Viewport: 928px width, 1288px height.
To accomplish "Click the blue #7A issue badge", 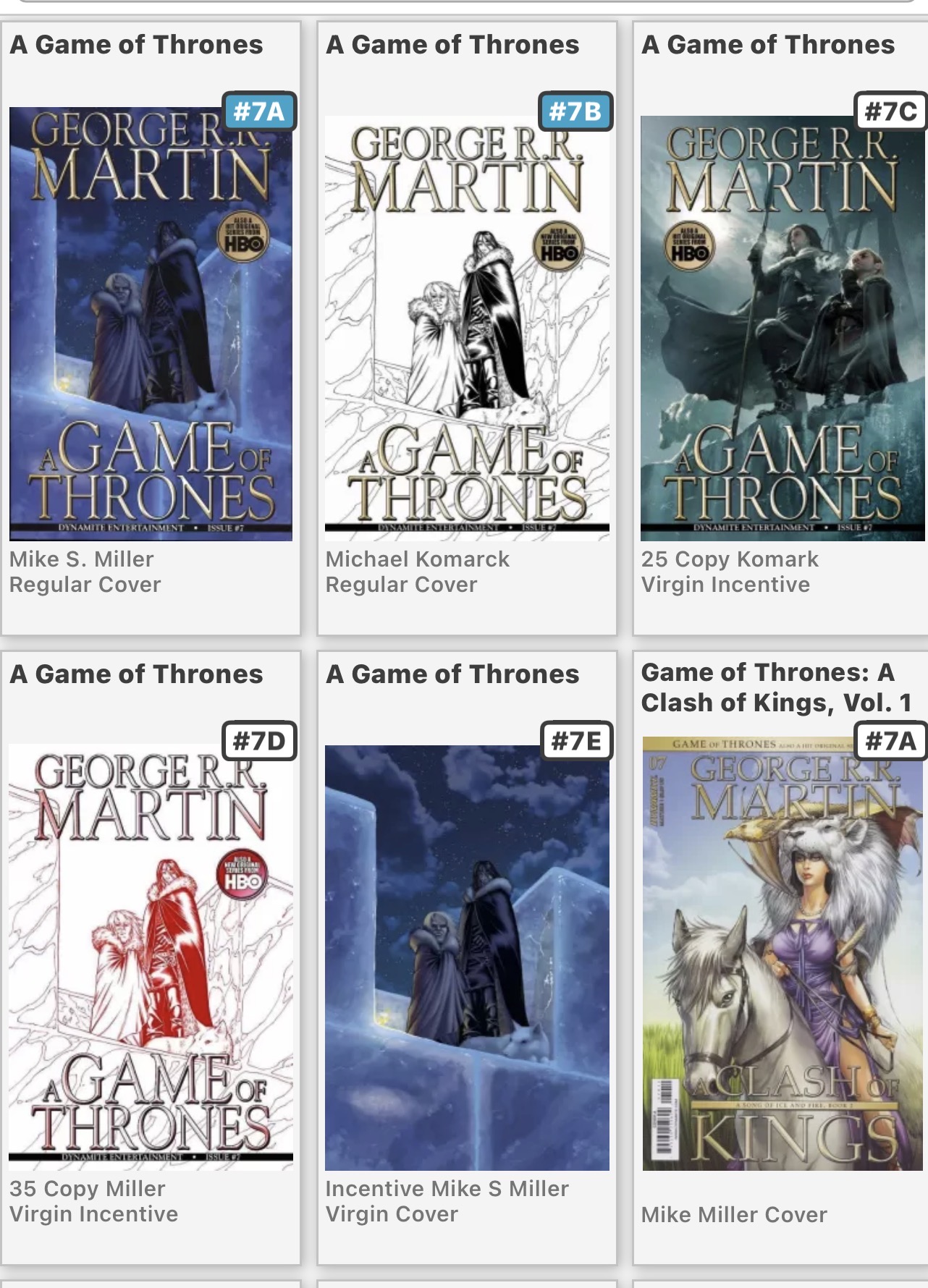I will 259,111.
